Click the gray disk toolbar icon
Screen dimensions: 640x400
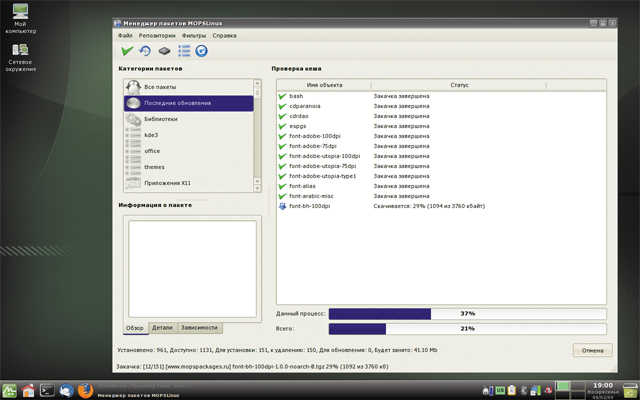pyautogui.click(x=164, y=51)
